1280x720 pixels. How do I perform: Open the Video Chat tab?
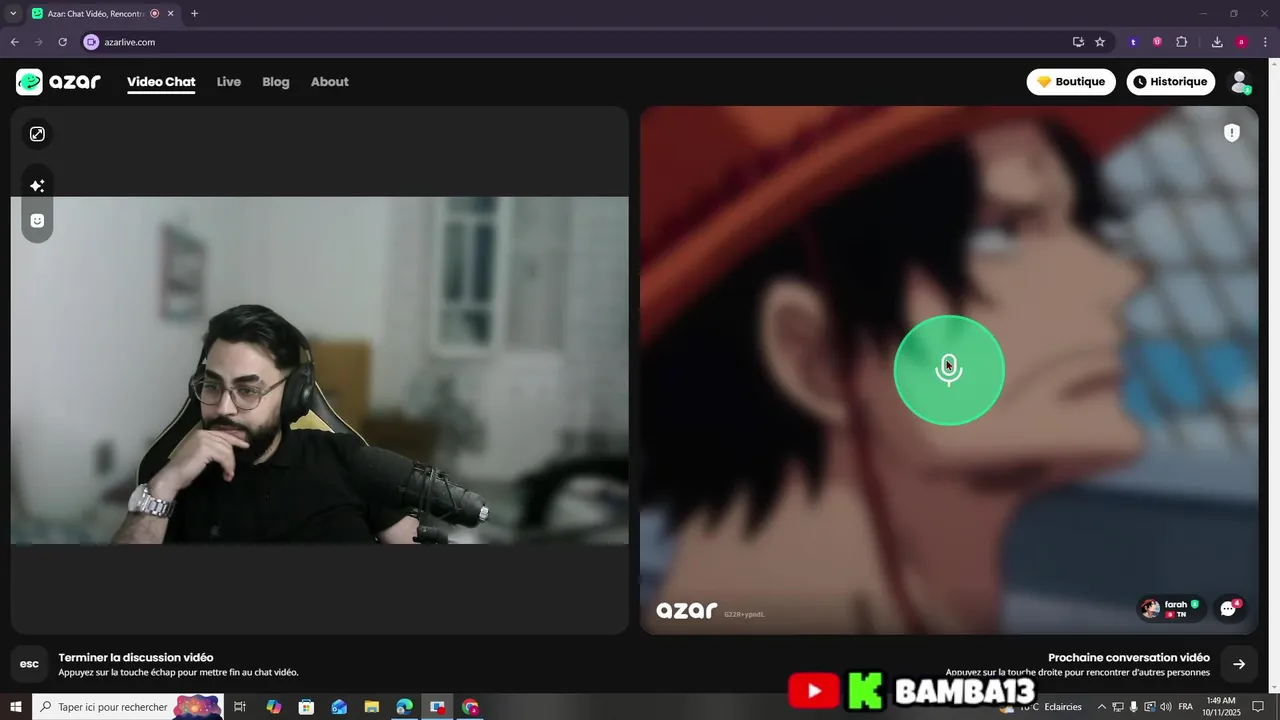click(x=161, y=82)
